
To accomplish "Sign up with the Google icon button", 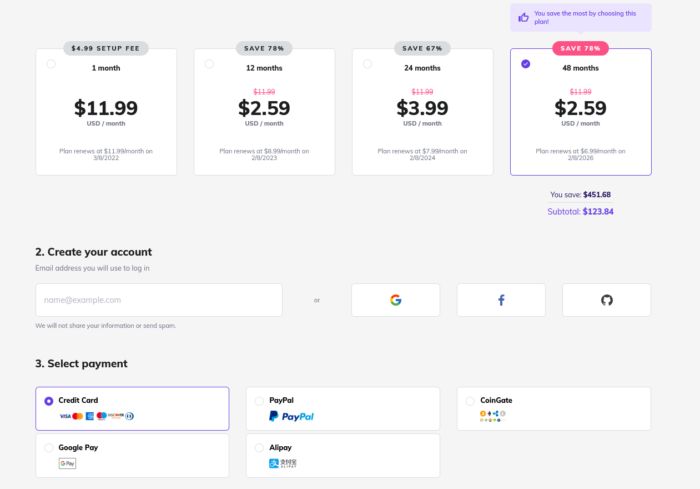I will (395, 300).
